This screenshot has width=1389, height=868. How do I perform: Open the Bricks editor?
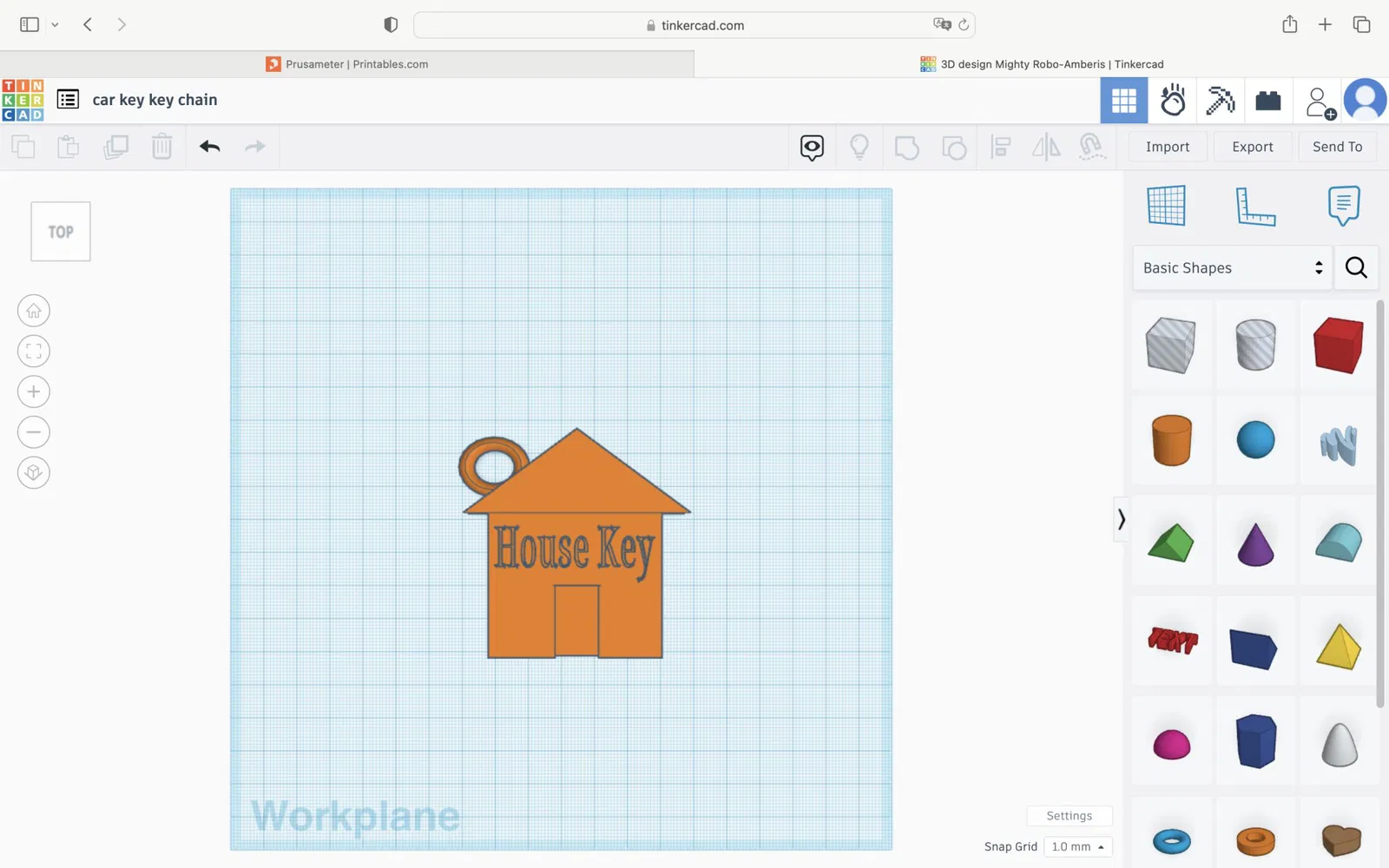(x=1268, y=101)
